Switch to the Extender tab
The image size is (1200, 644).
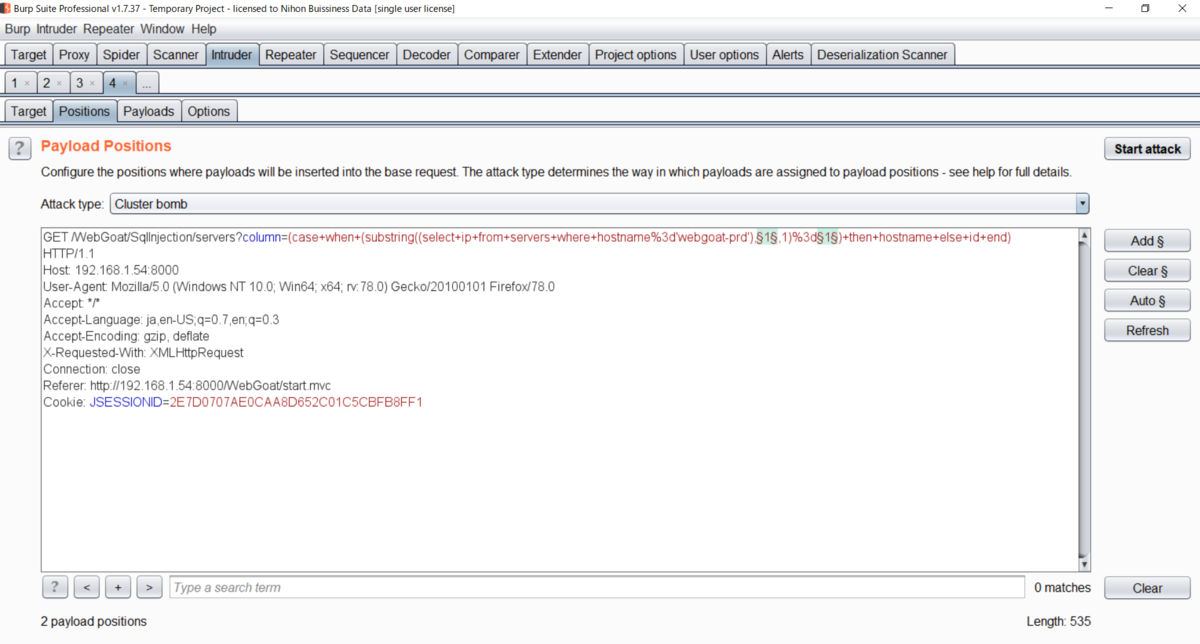coord(558,54)
